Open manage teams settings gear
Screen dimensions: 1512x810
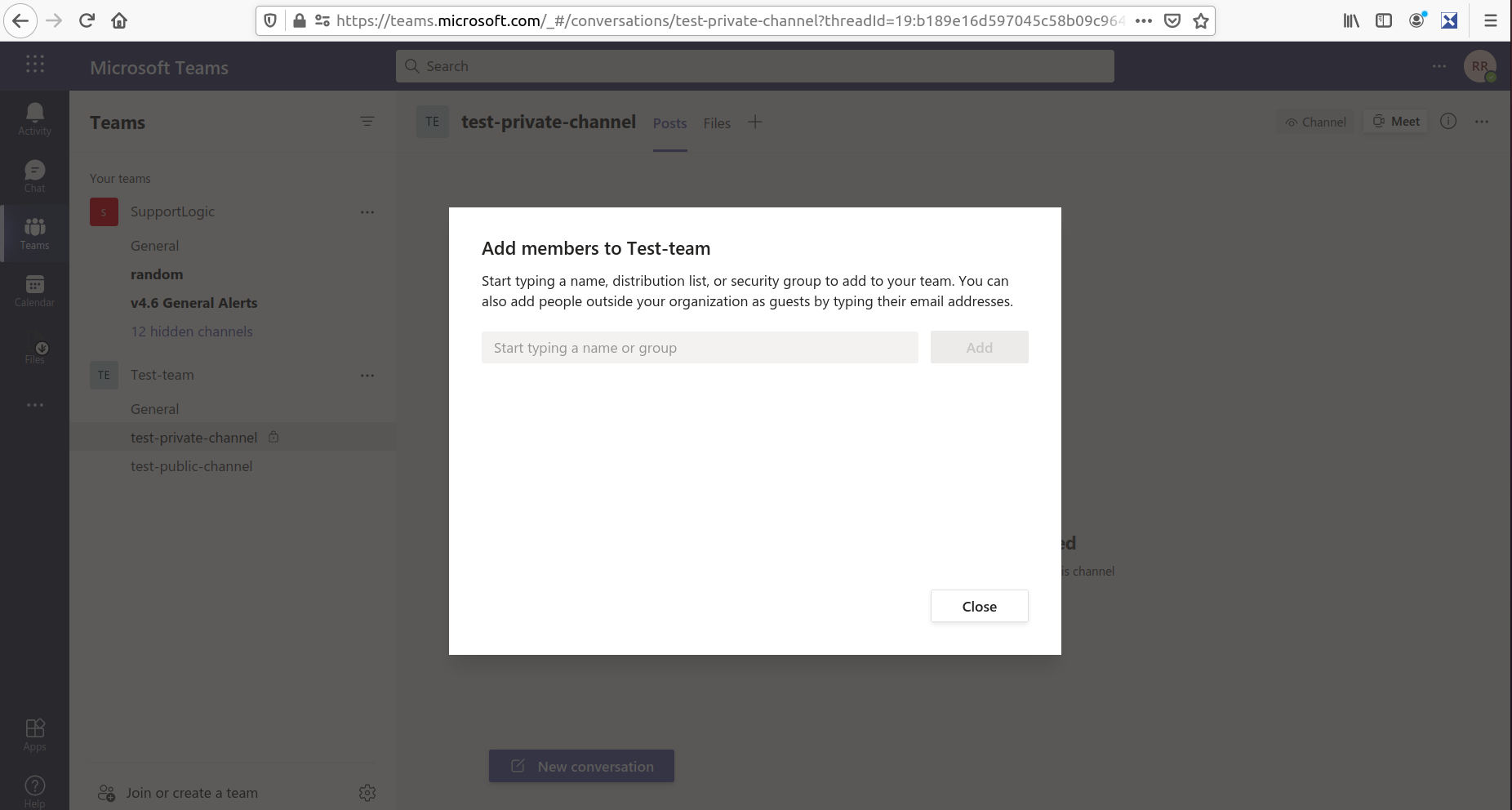(x=367, y=793)
